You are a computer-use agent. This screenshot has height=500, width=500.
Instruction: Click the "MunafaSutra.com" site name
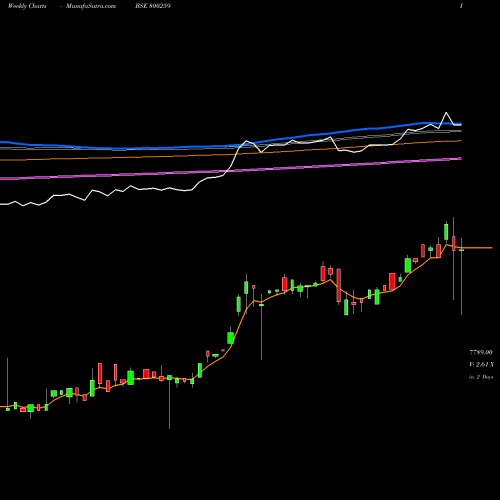[91, 6]
